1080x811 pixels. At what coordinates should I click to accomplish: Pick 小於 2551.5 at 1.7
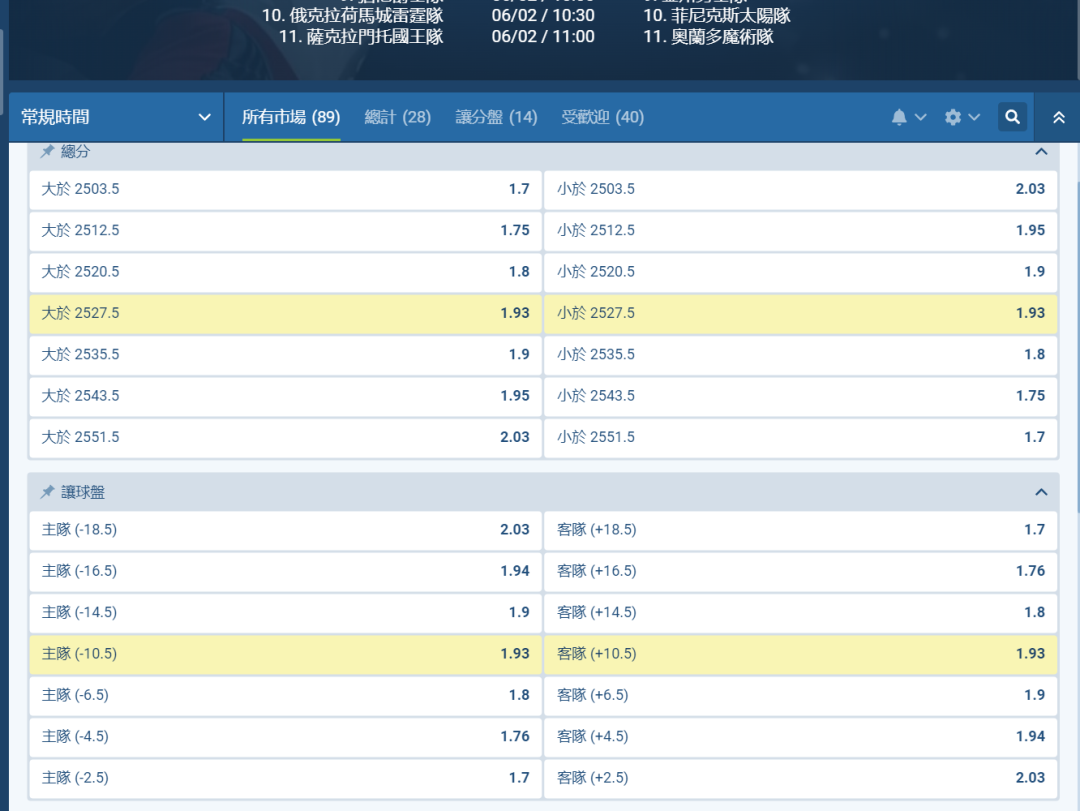pyautogui.click(x=800, y=437)
